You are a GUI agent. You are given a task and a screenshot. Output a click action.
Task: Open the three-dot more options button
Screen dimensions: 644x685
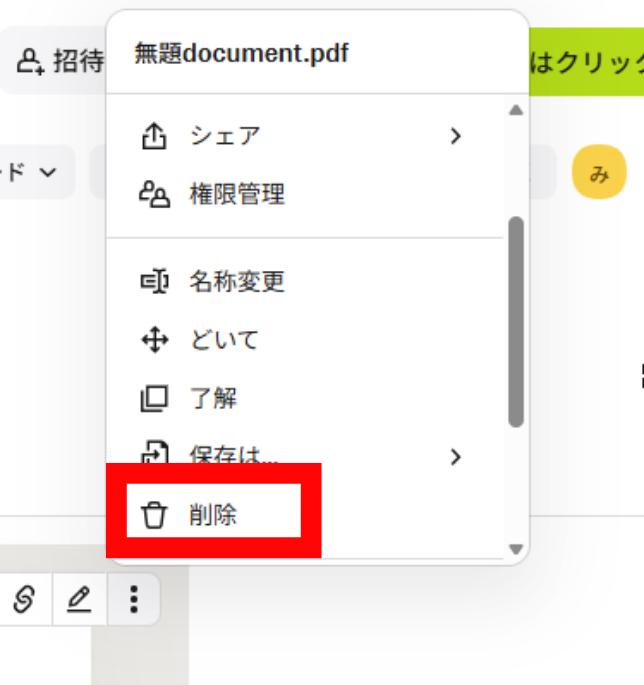(134, 599)
